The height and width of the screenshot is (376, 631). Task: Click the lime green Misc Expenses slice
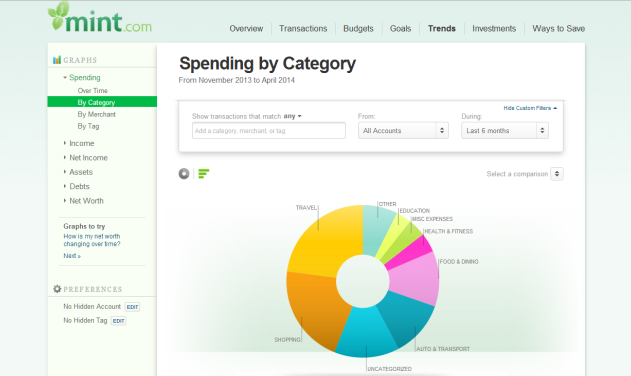coord(402,244)
